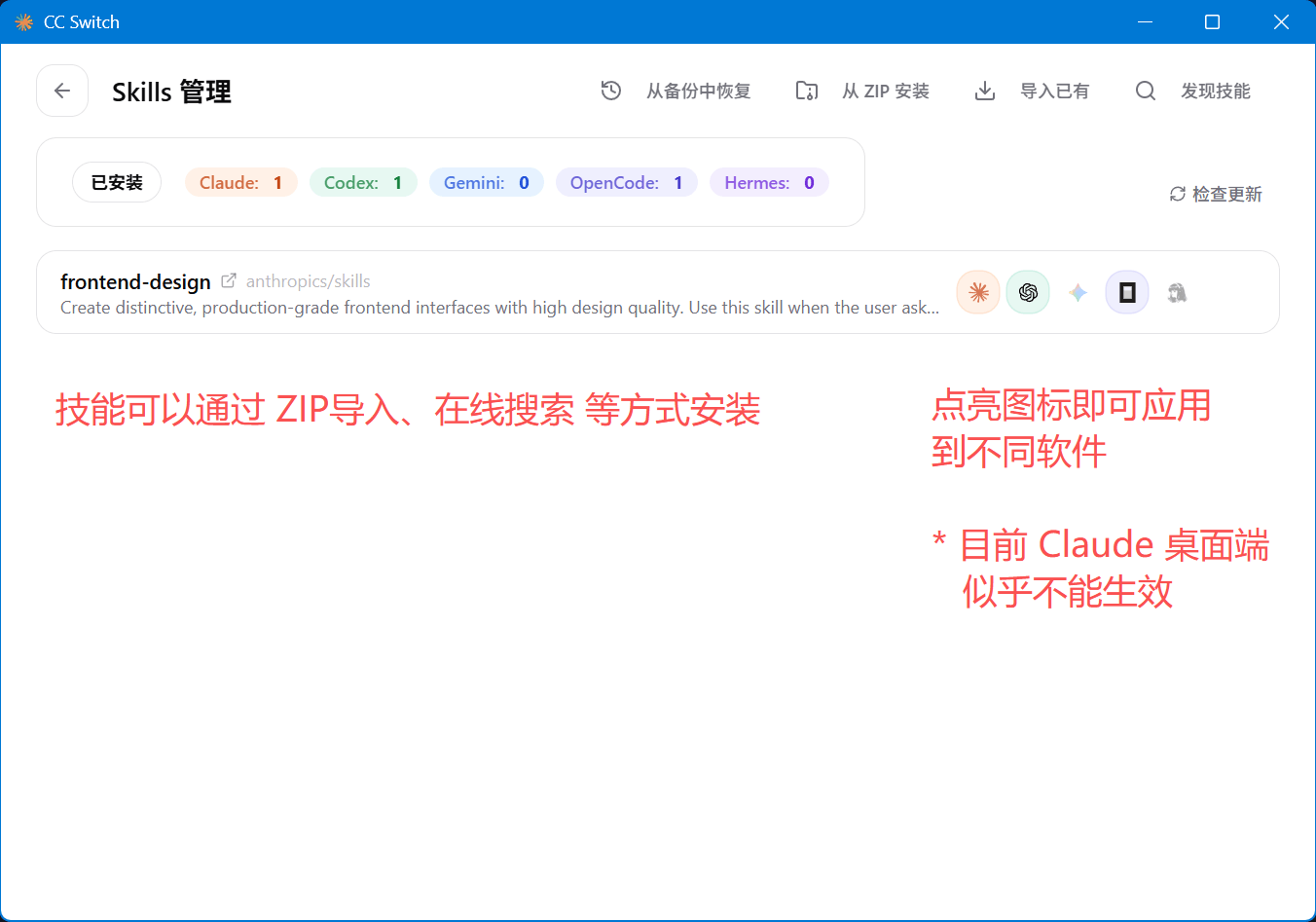Click the CC Switch title bar icon
1316x922 pixels.
point(24,21)
